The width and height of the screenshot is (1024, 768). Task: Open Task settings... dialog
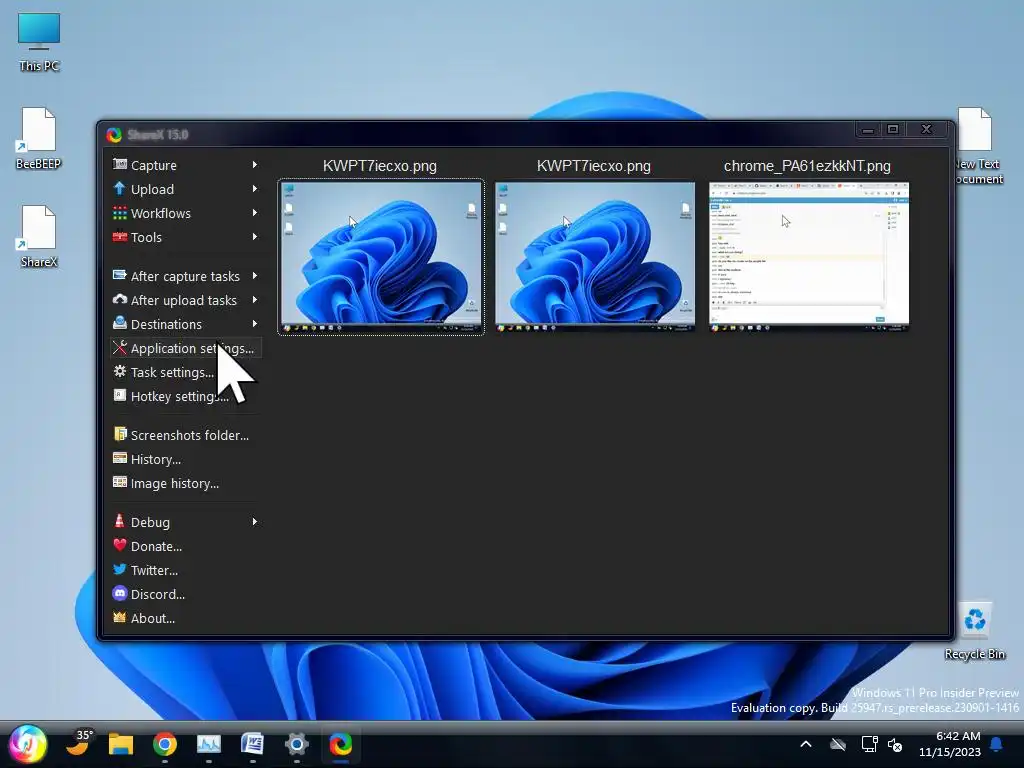[x=186, y=372]
